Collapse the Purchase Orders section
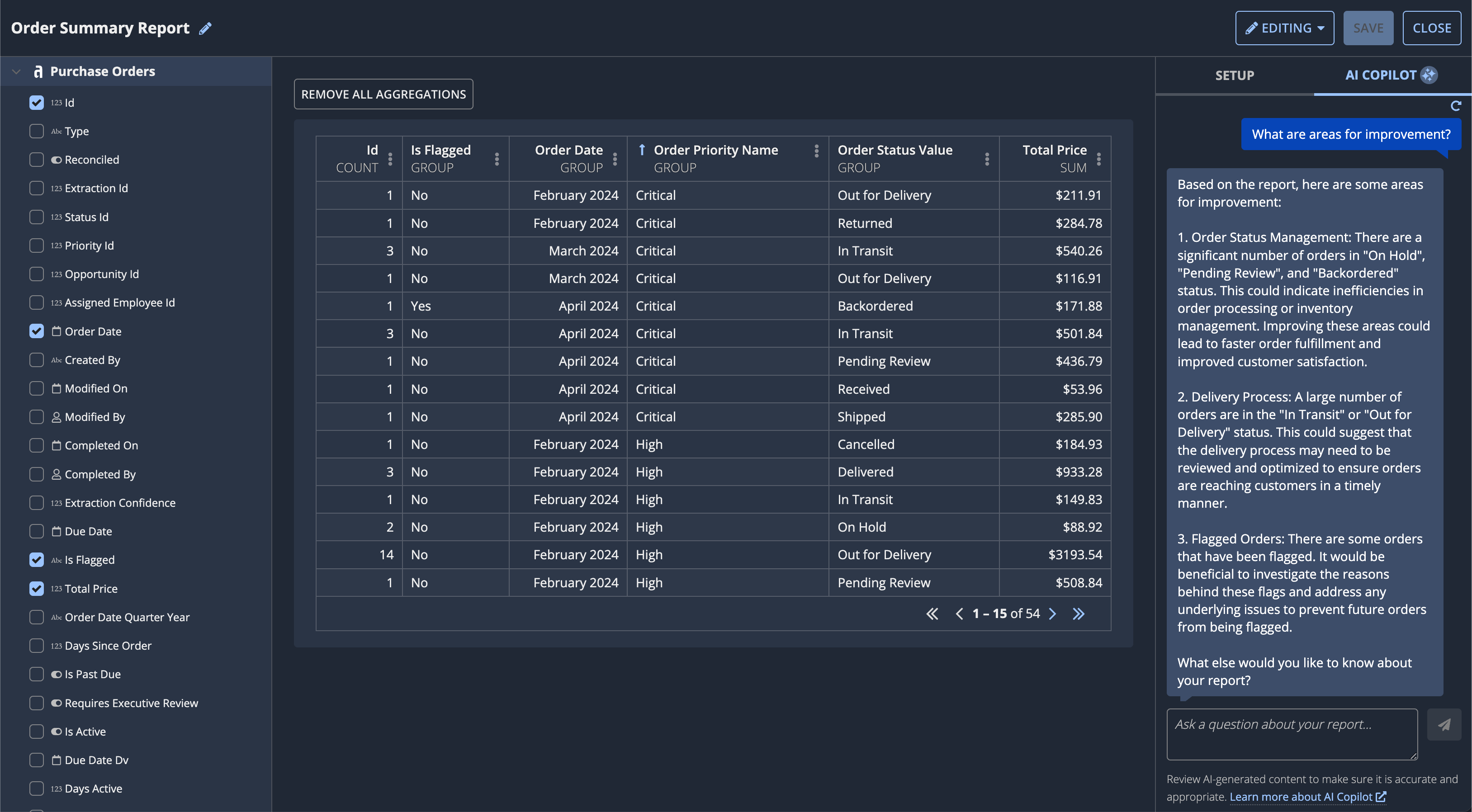The image size is (1472, 812). tap(17, 71)
